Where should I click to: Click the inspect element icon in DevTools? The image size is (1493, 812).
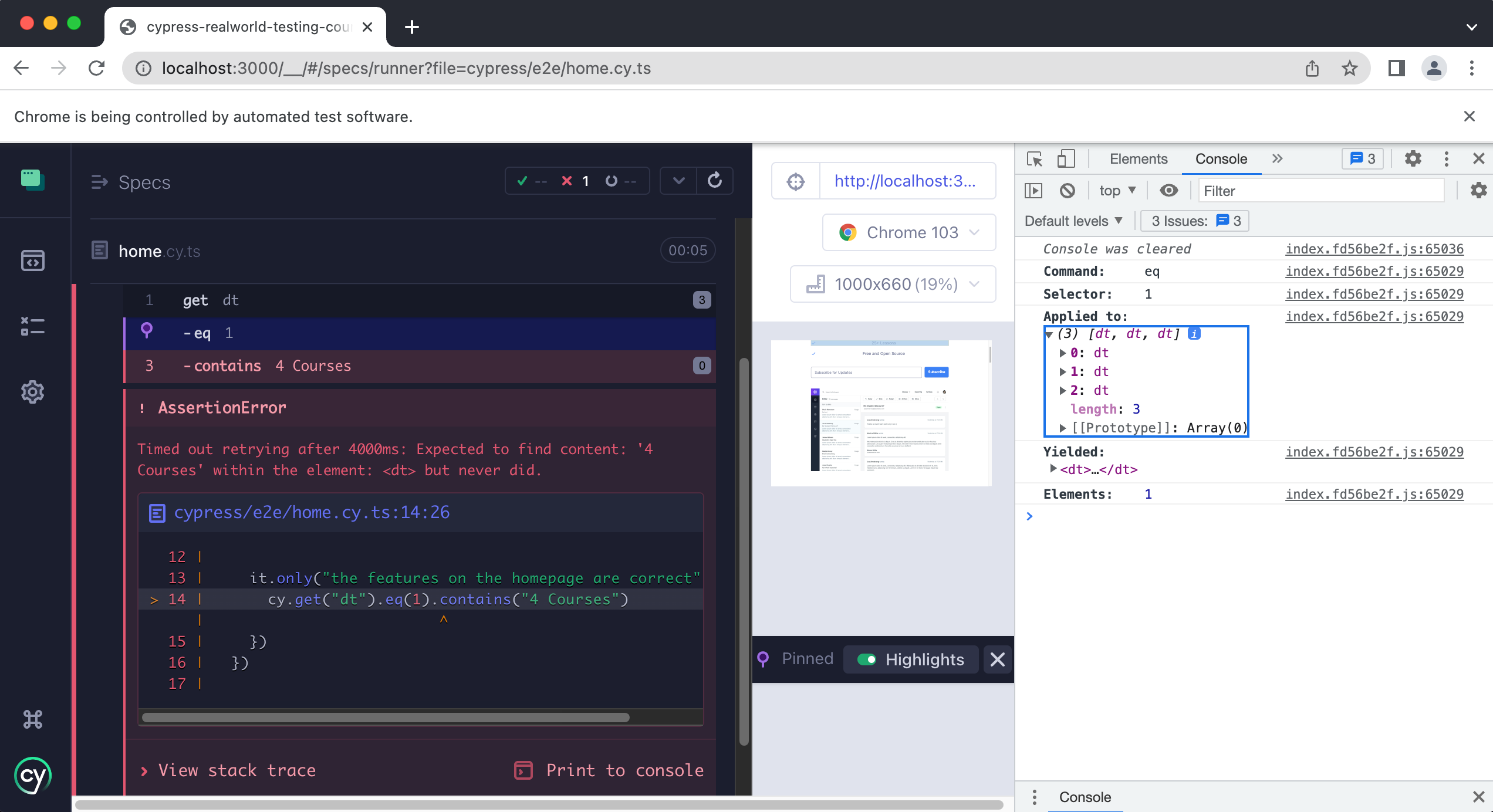1034,158
